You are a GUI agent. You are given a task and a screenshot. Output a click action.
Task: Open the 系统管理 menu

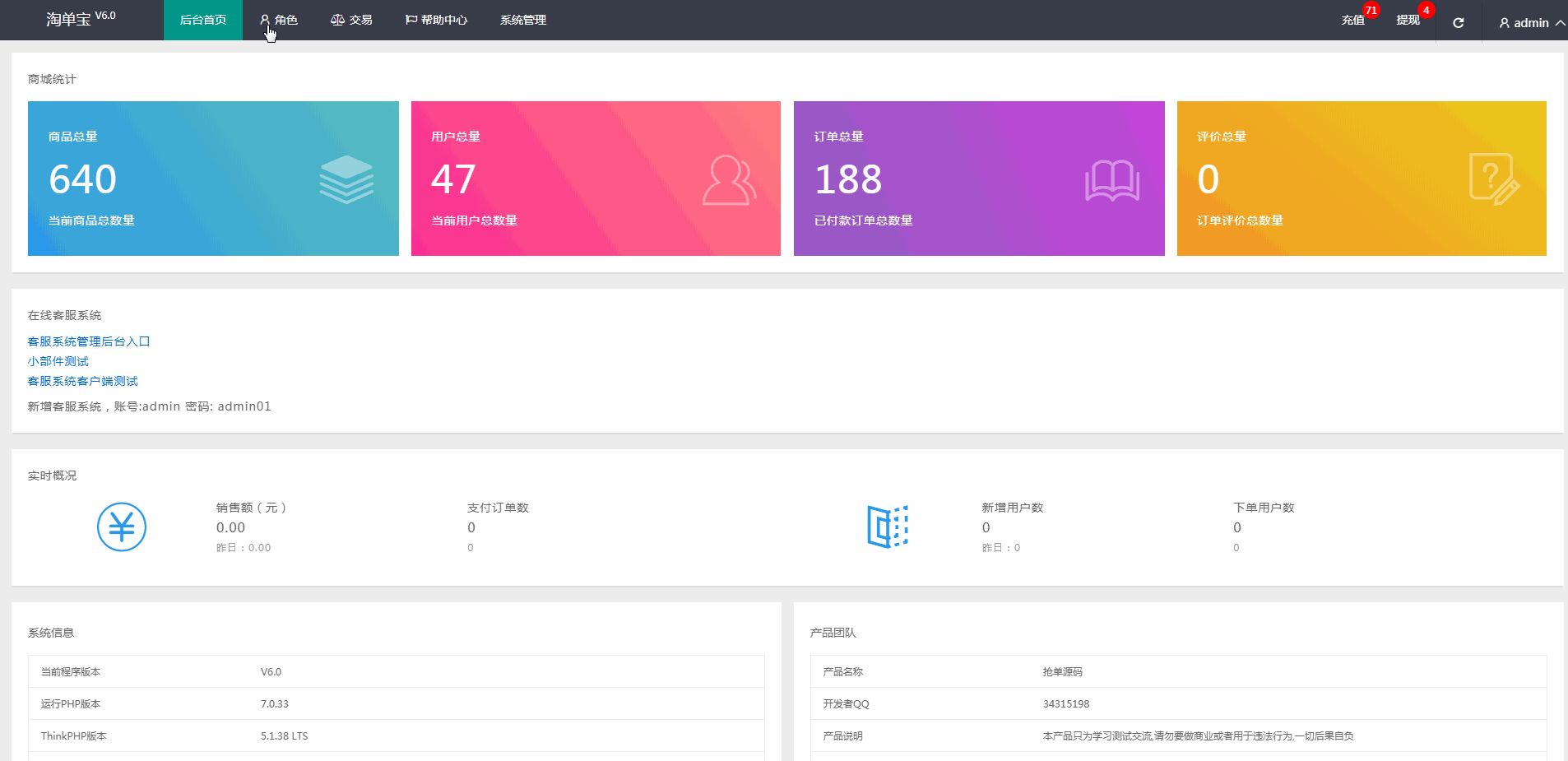(x=522, y=20)
